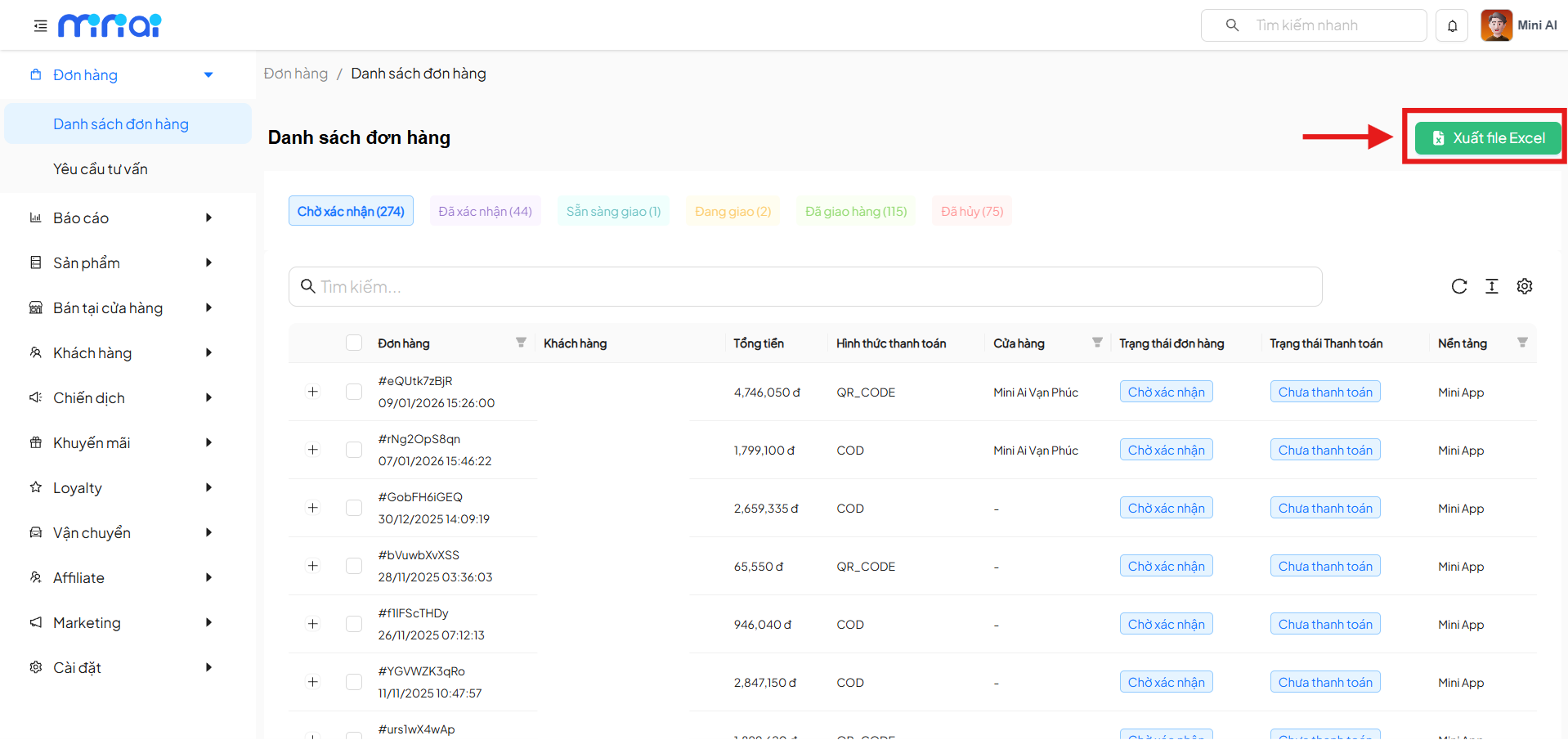1568x740 pixels.
Task: Toggle the select-all checkbox in table header
Action: [354, 343]
